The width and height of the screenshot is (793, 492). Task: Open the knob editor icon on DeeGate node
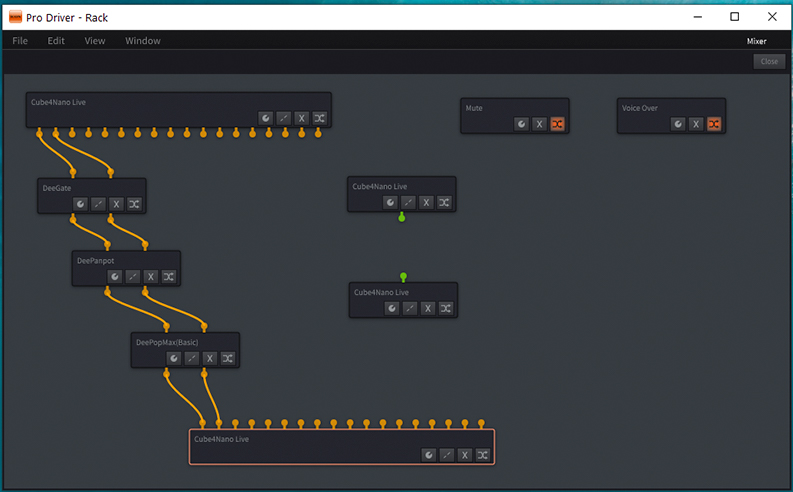(x=80, y=204)
